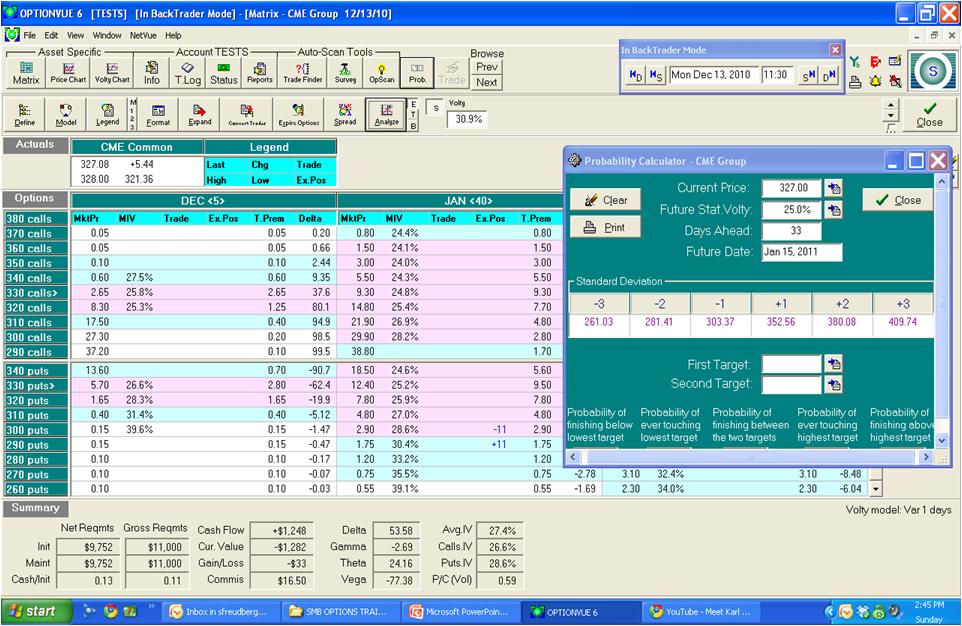962x626 pixels.
Task: Open the Reports tool
Action: pyautogui.click(x=260, y=73)
